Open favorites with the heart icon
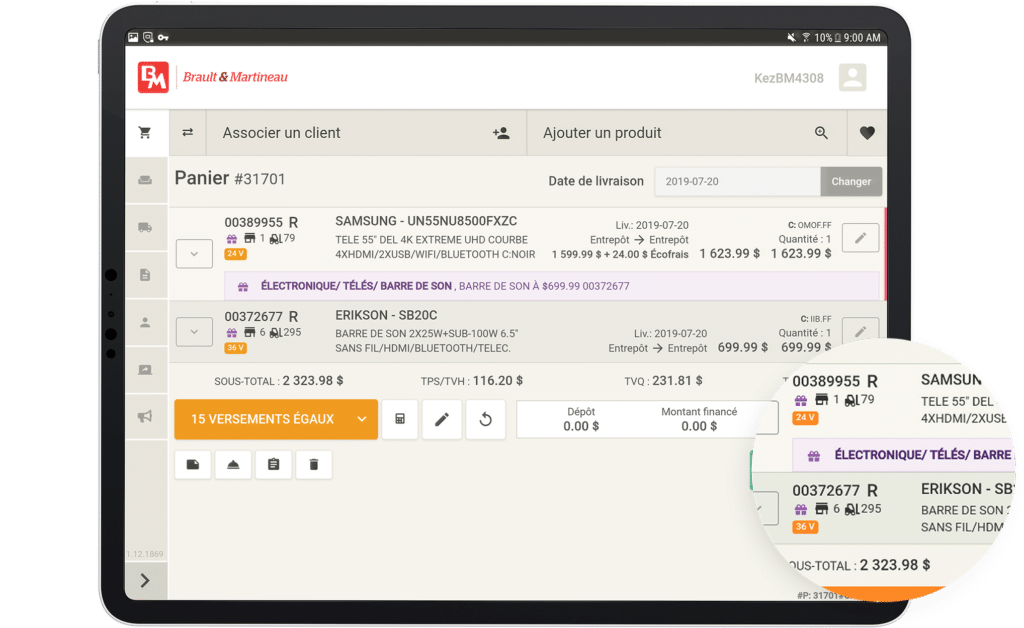The image size is (1024, 628). (867, 133)
